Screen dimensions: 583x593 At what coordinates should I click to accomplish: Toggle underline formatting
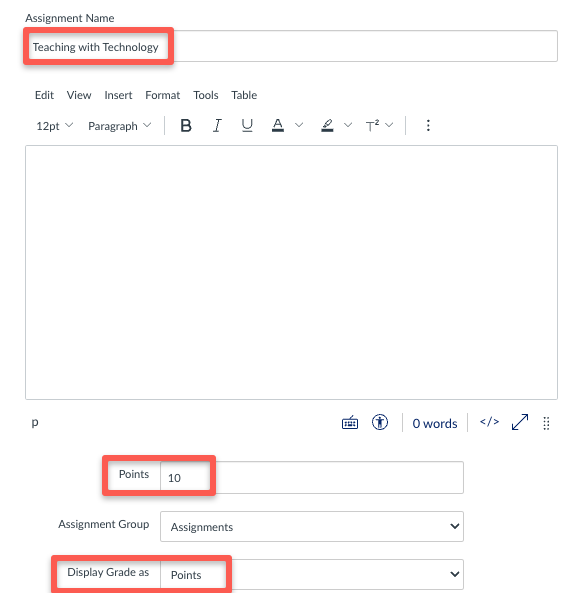[247, 126]
